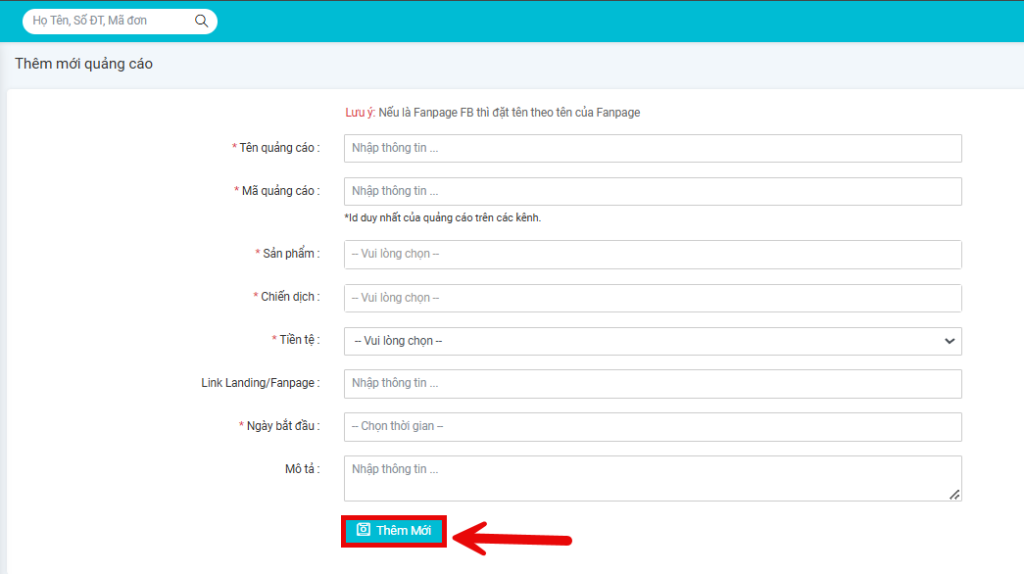Expand the Chiến dịch selection box

point(652,298)
